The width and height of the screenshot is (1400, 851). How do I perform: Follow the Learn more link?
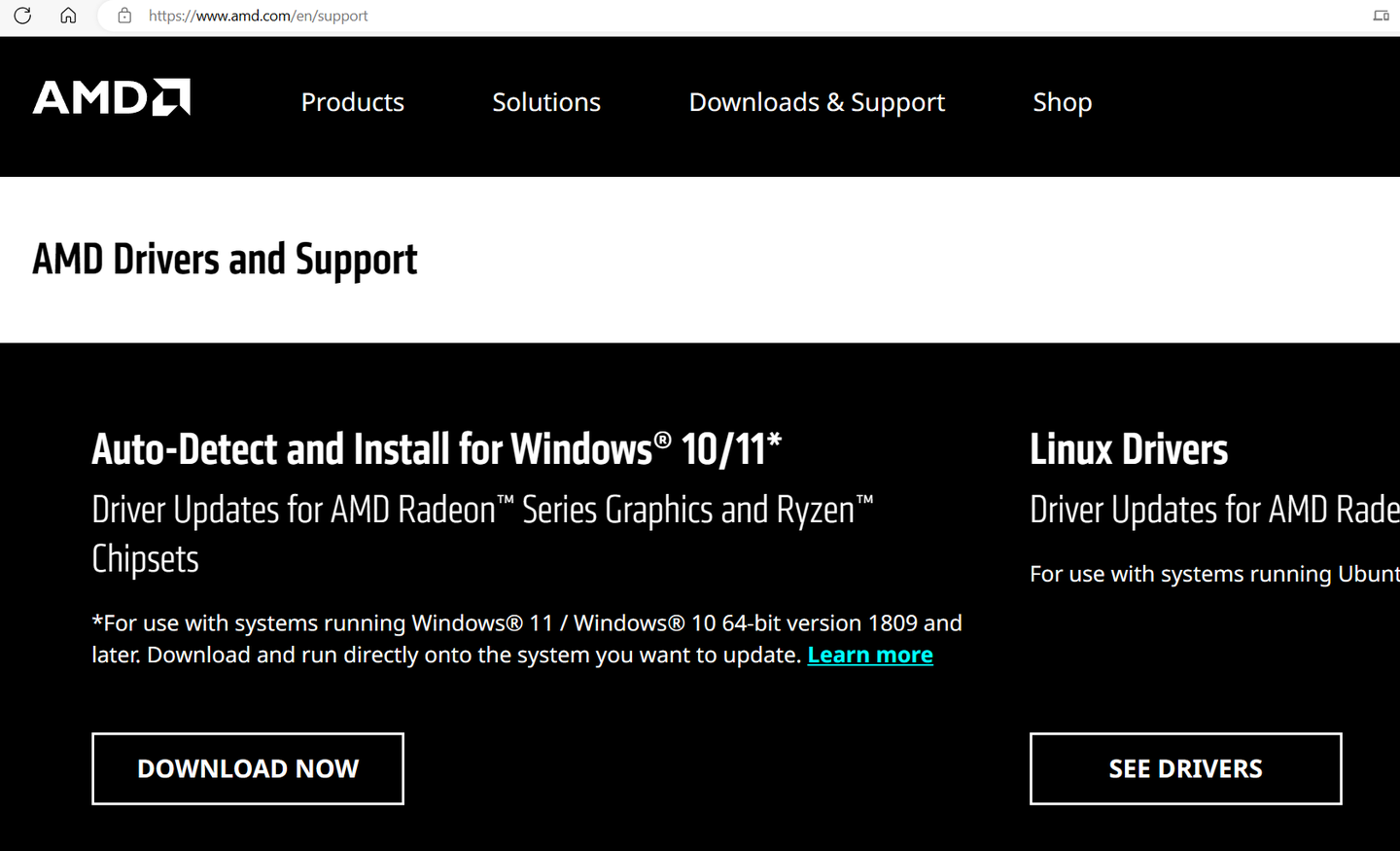(x=870, y=656)
